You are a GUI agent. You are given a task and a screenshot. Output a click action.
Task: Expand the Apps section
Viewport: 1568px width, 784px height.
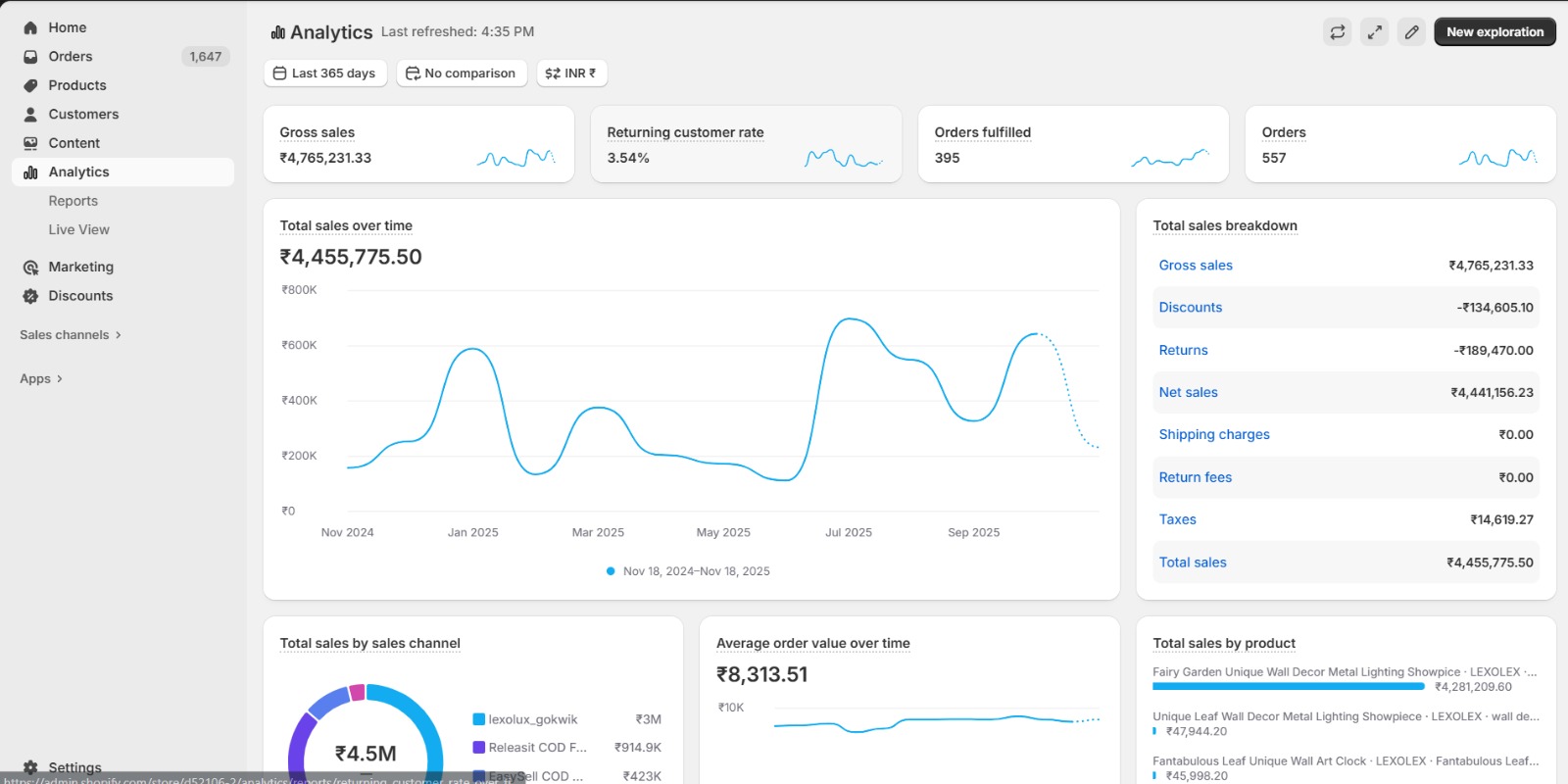[x=41, y=379]
